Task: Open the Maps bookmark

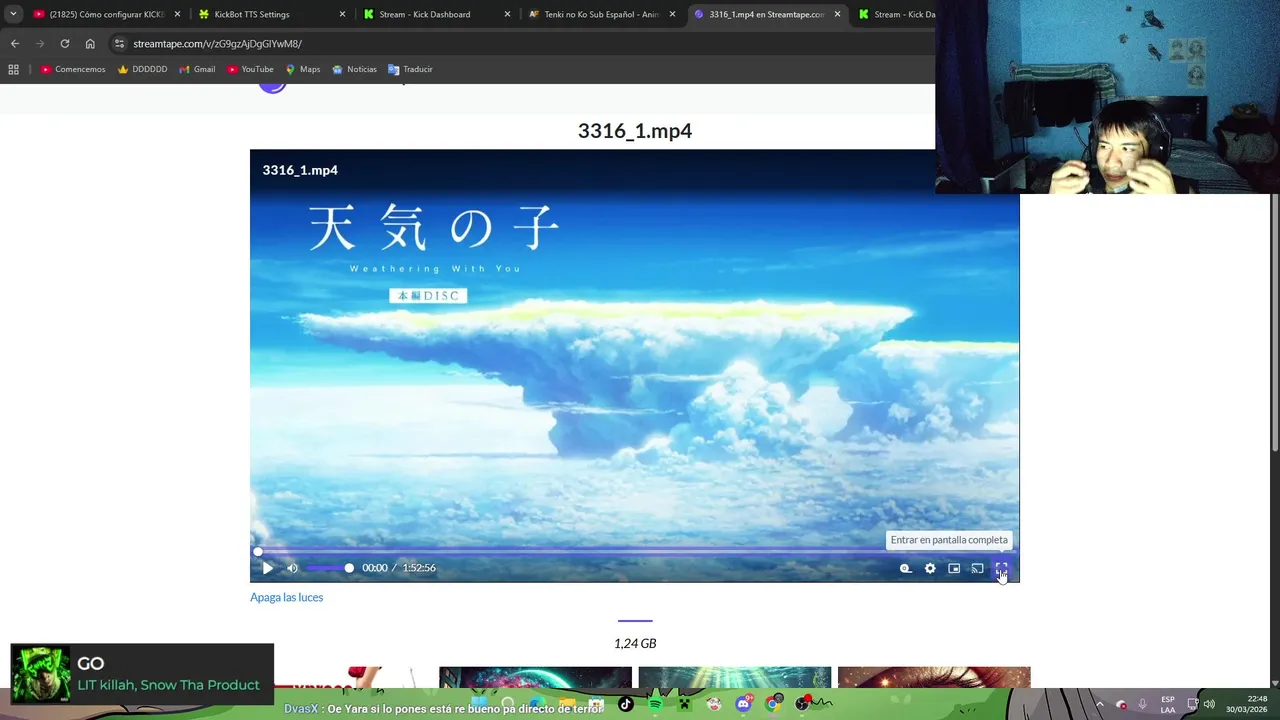Action: click(x=303, y=69)
